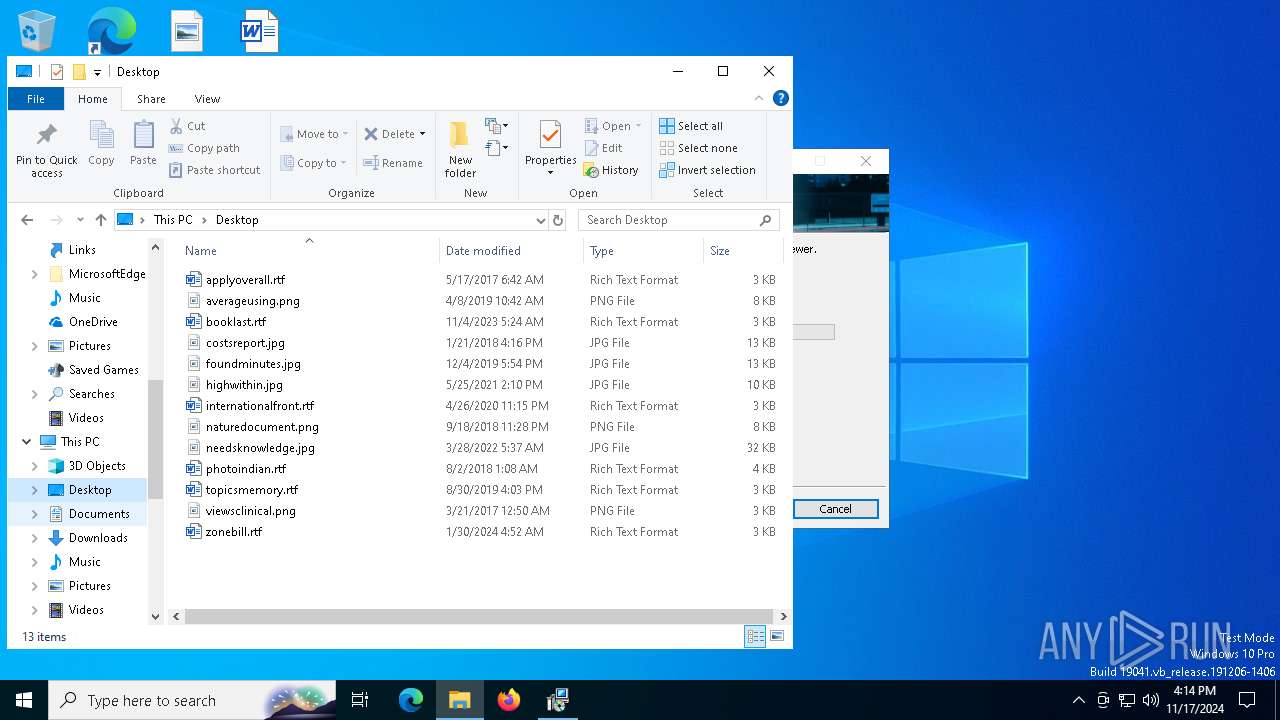
Task: Open Move to dropdown
Action: (x=314, y=134)
